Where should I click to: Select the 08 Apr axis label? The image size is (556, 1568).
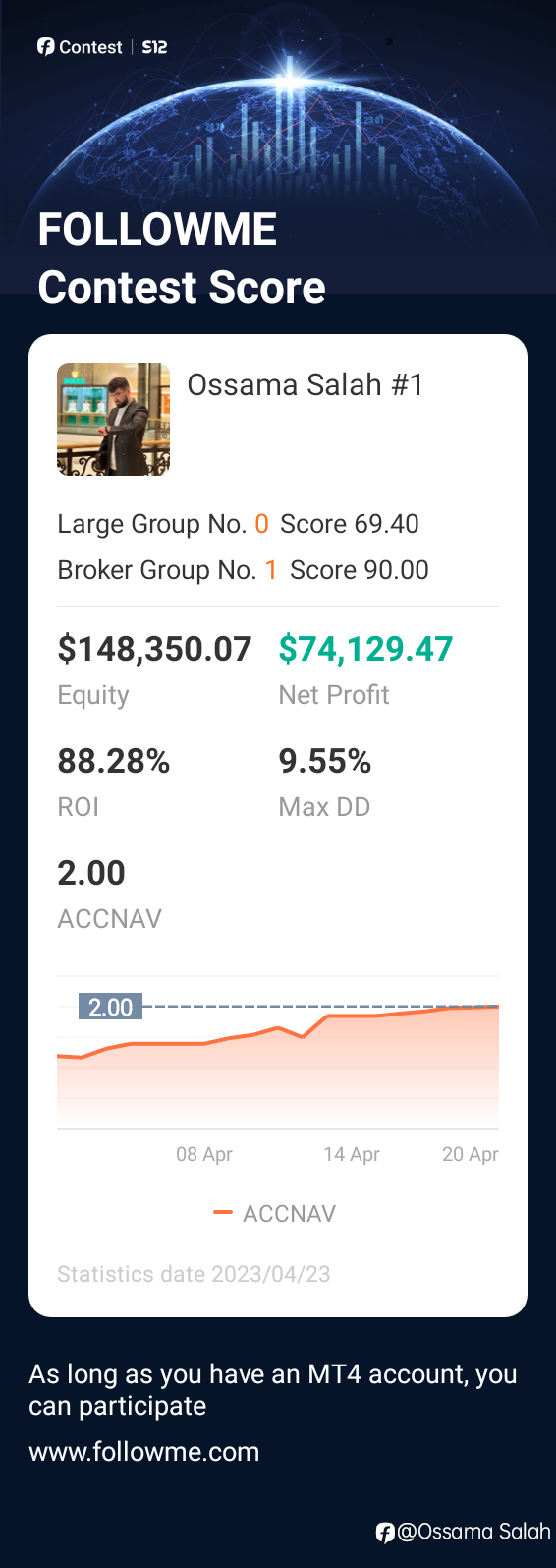(x=204, y=1154)
